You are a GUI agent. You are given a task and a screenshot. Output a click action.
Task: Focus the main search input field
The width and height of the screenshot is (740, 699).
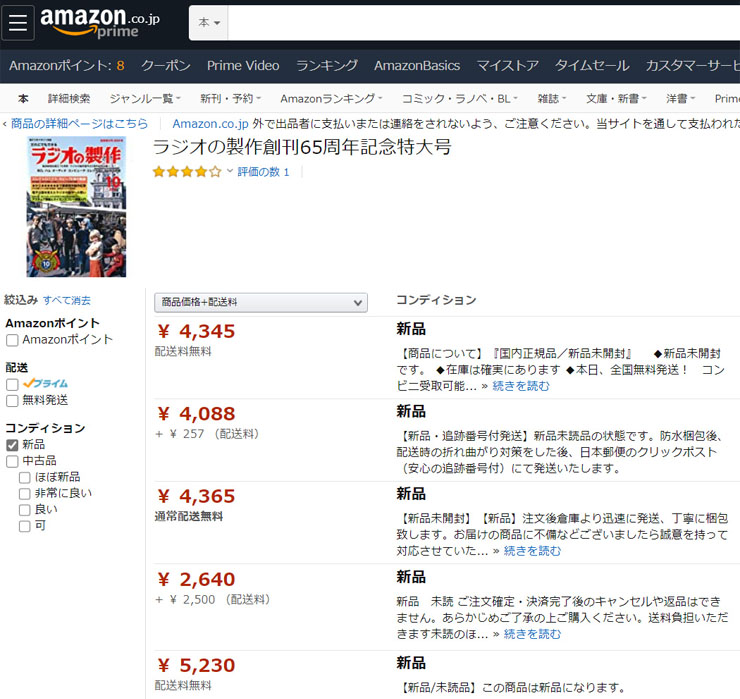[484, 23]
